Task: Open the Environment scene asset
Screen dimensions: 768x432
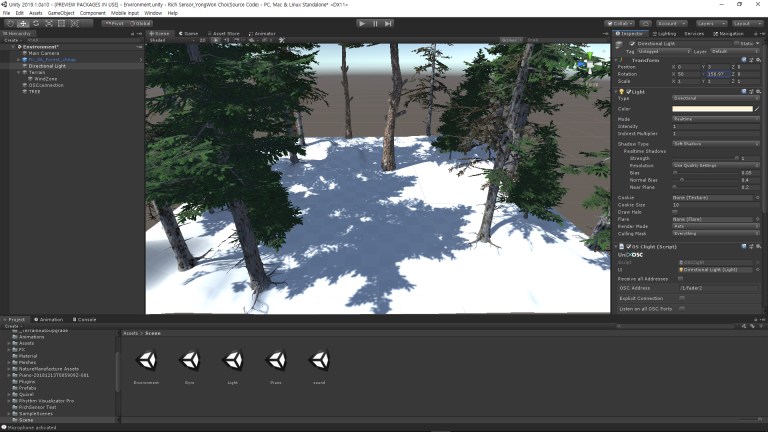Action: (146, 361)
